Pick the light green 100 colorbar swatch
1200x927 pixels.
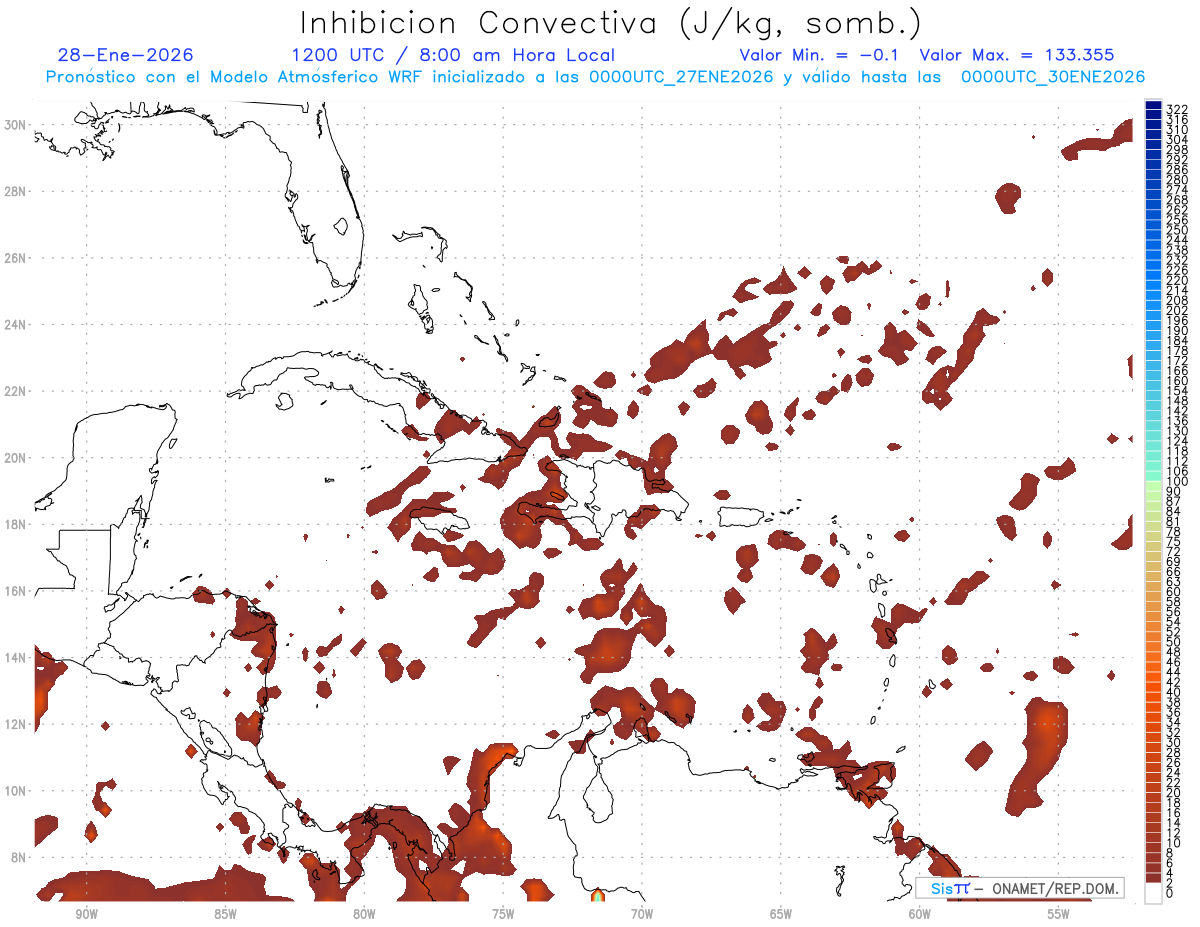tap(1153, 486)
